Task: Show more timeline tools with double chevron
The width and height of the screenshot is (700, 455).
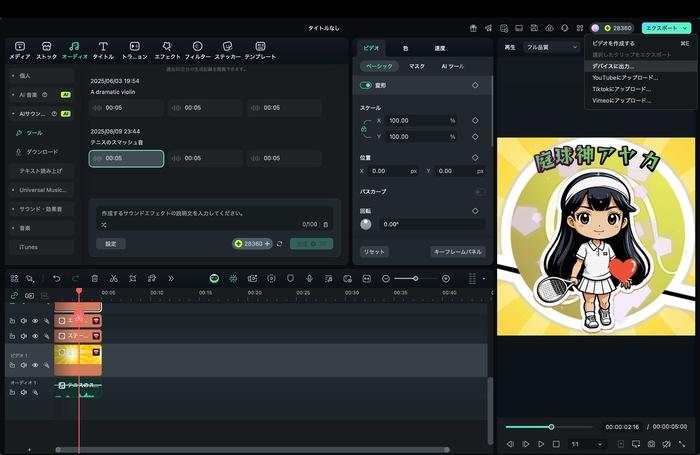Action: pos(171,279)
